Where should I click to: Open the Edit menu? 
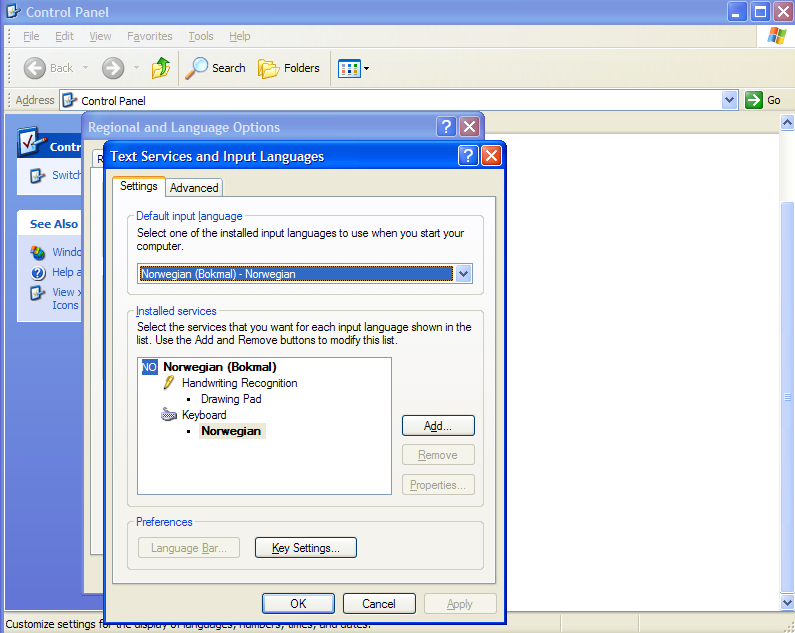tap(64, 36)
